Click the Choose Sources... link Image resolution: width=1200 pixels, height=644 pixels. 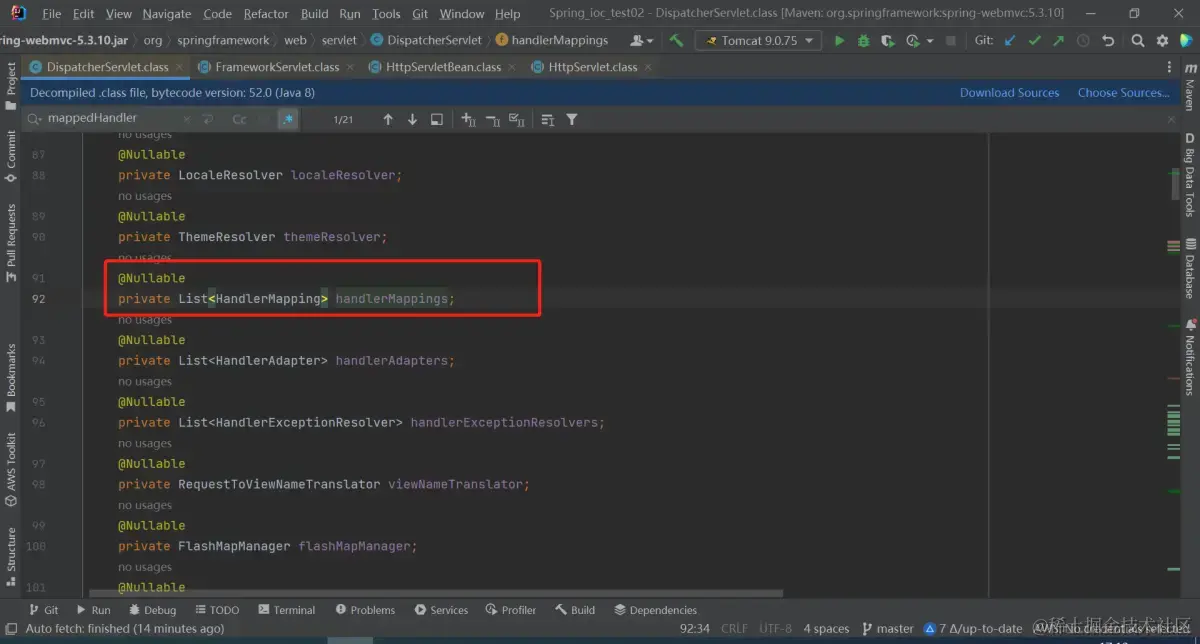click(x=1123, y=93)
